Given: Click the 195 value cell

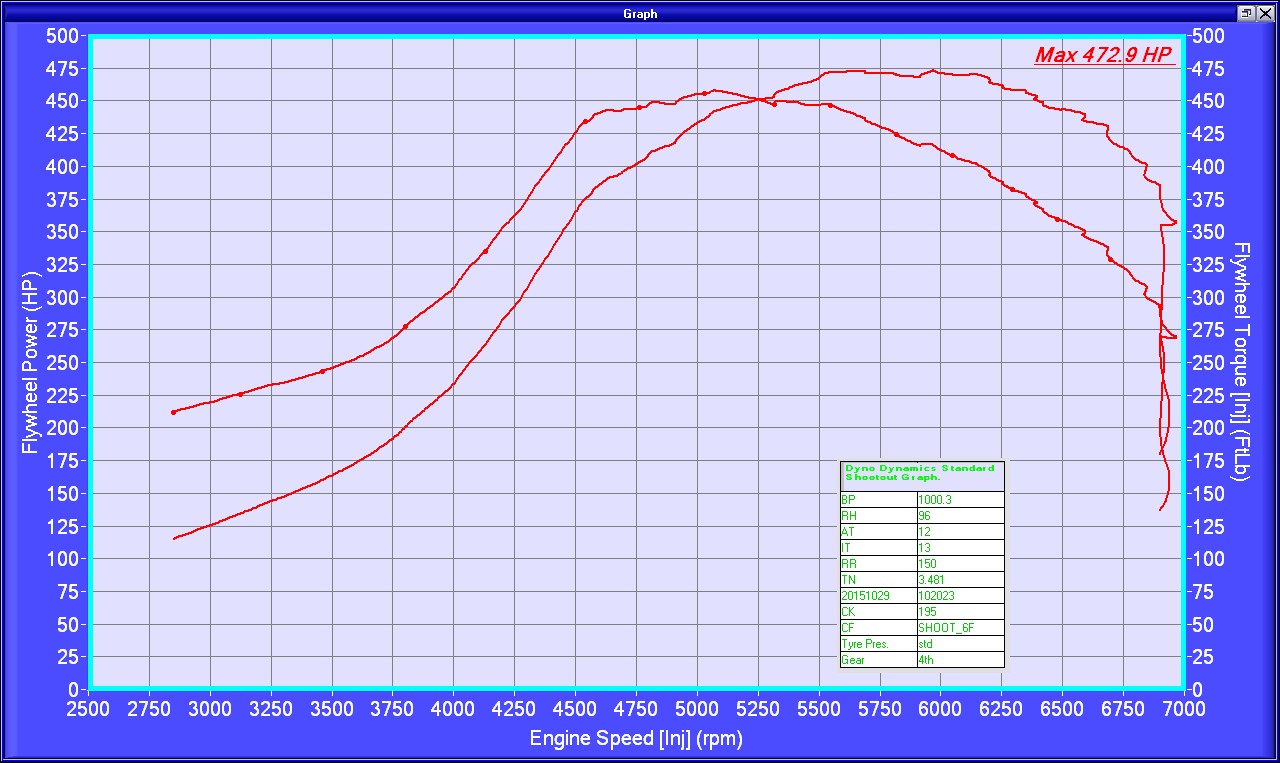Looking at the screenshot, I should click(x=960, y=612).
